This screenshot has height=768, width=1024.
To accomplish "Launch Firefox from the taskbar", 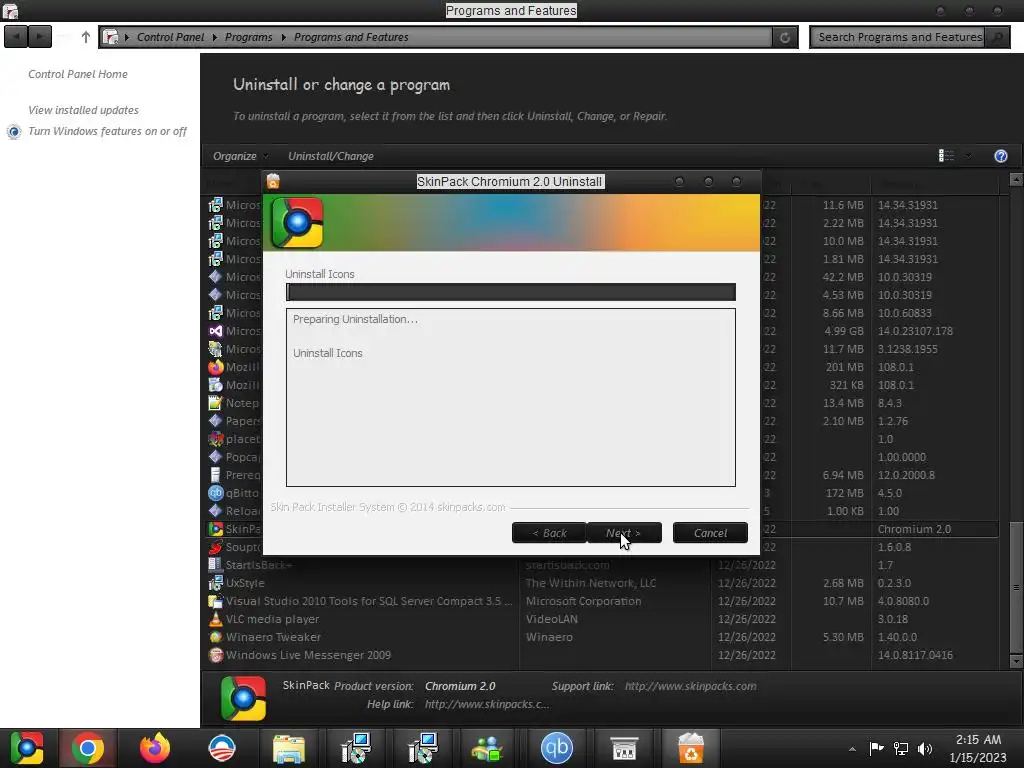I will coord(155,748).
